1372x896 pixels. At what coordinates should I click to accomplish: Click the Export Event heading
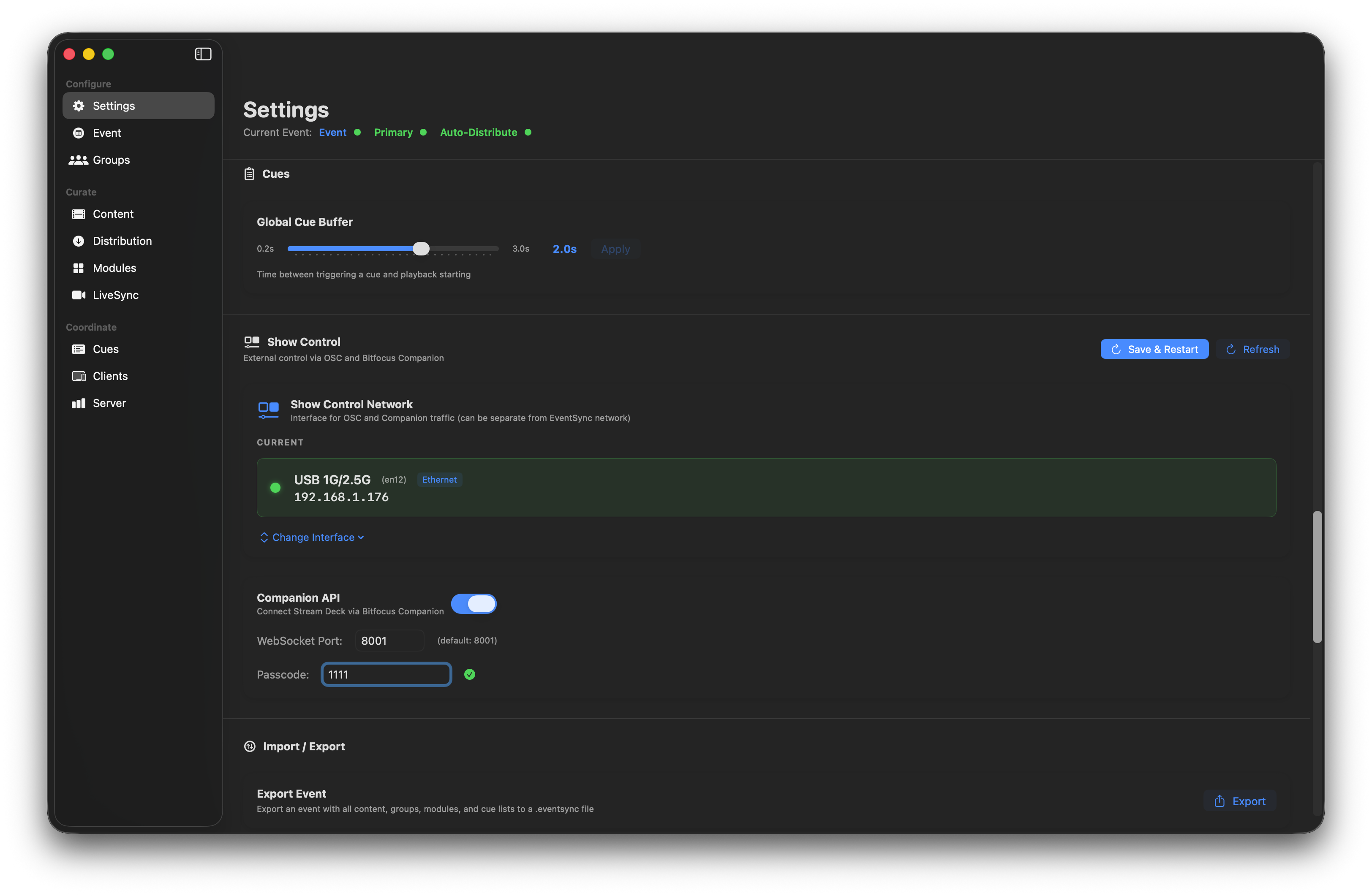291,794
